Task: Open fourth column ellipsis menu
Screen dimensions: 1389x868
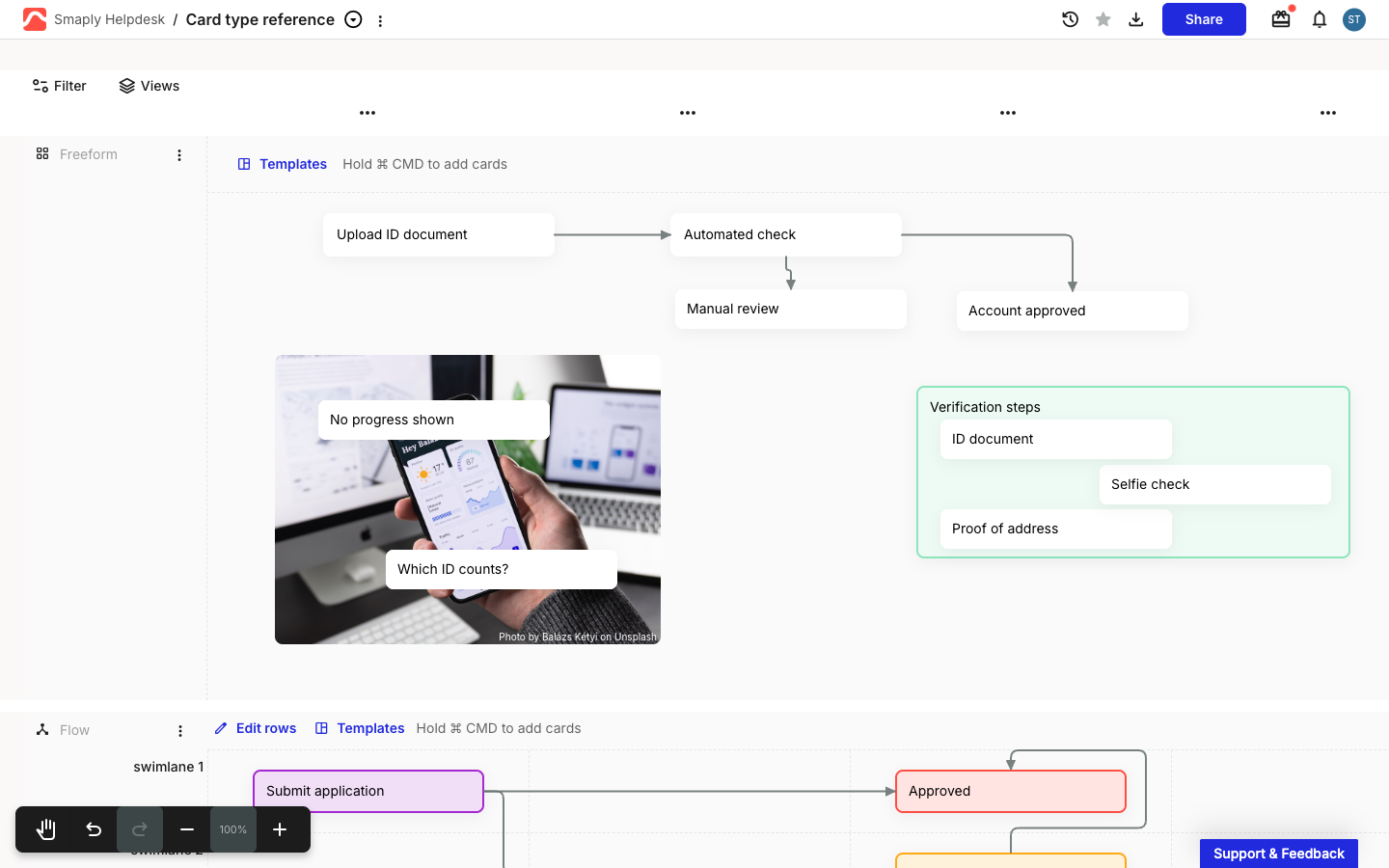Action: (x=1328, y=113)
